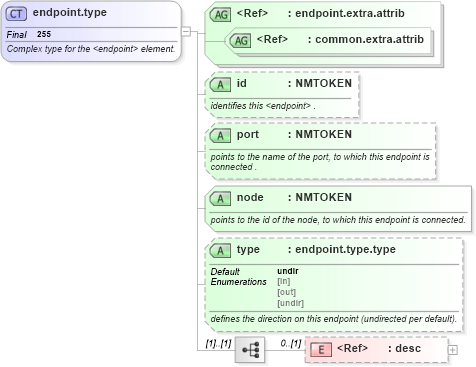Select the endpoint.extra.attrib reference name
The width and height of the screenshot is (476, 367).
[x=350, y=13]
